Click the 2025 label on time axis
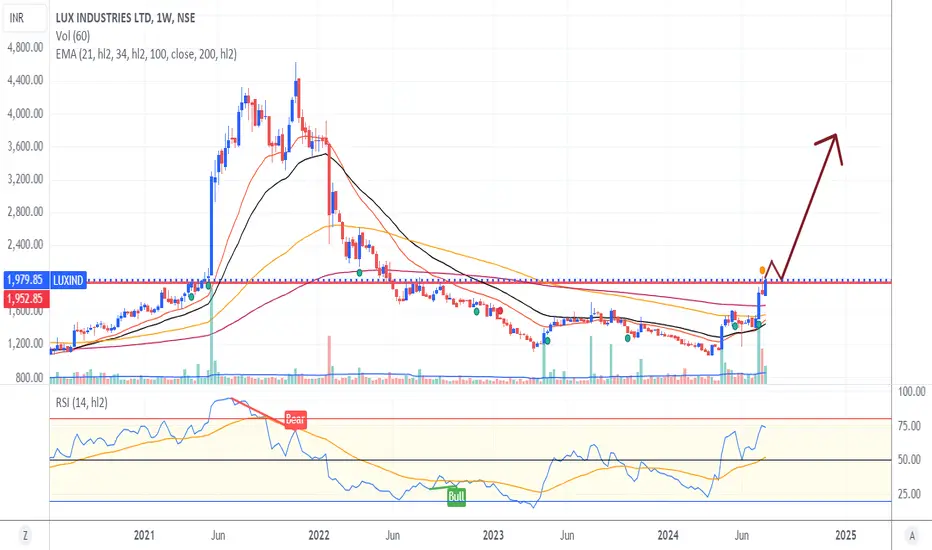Viewport: 932px width, 550px height. coord(846,536)
